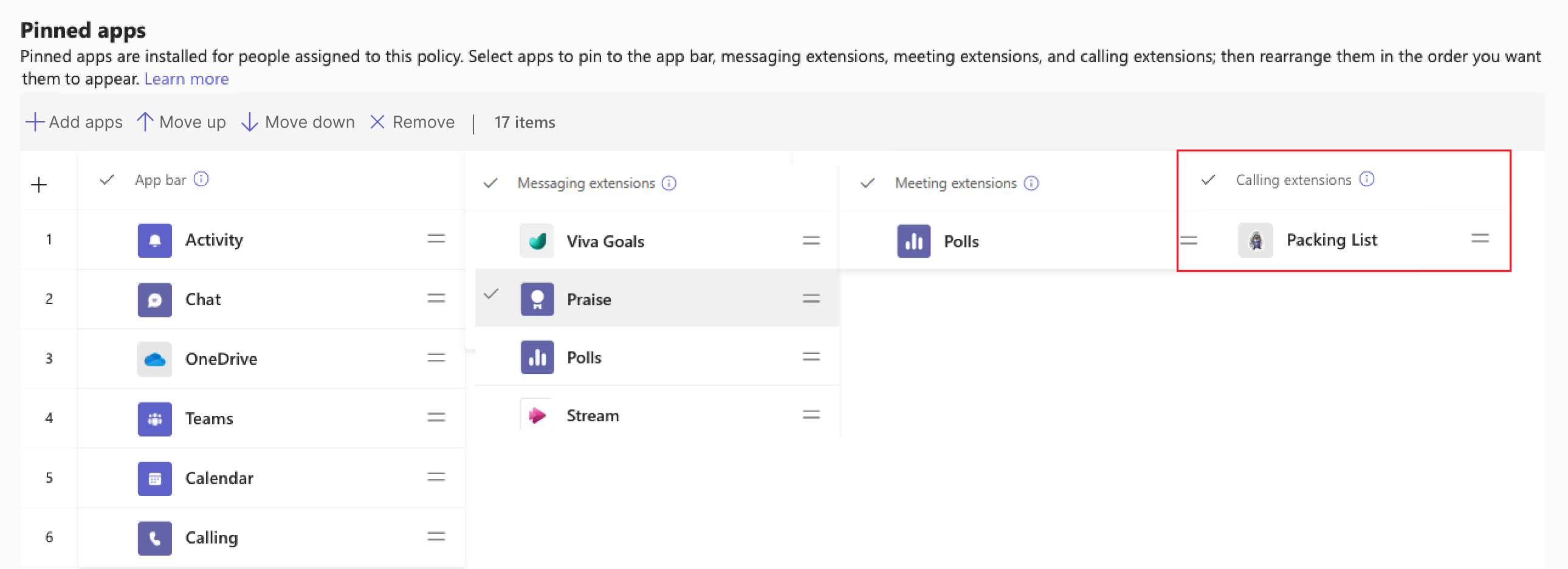Click the Stream app icon
Image resolution: width=1568 pixels, height=569 pixels.
537,416
